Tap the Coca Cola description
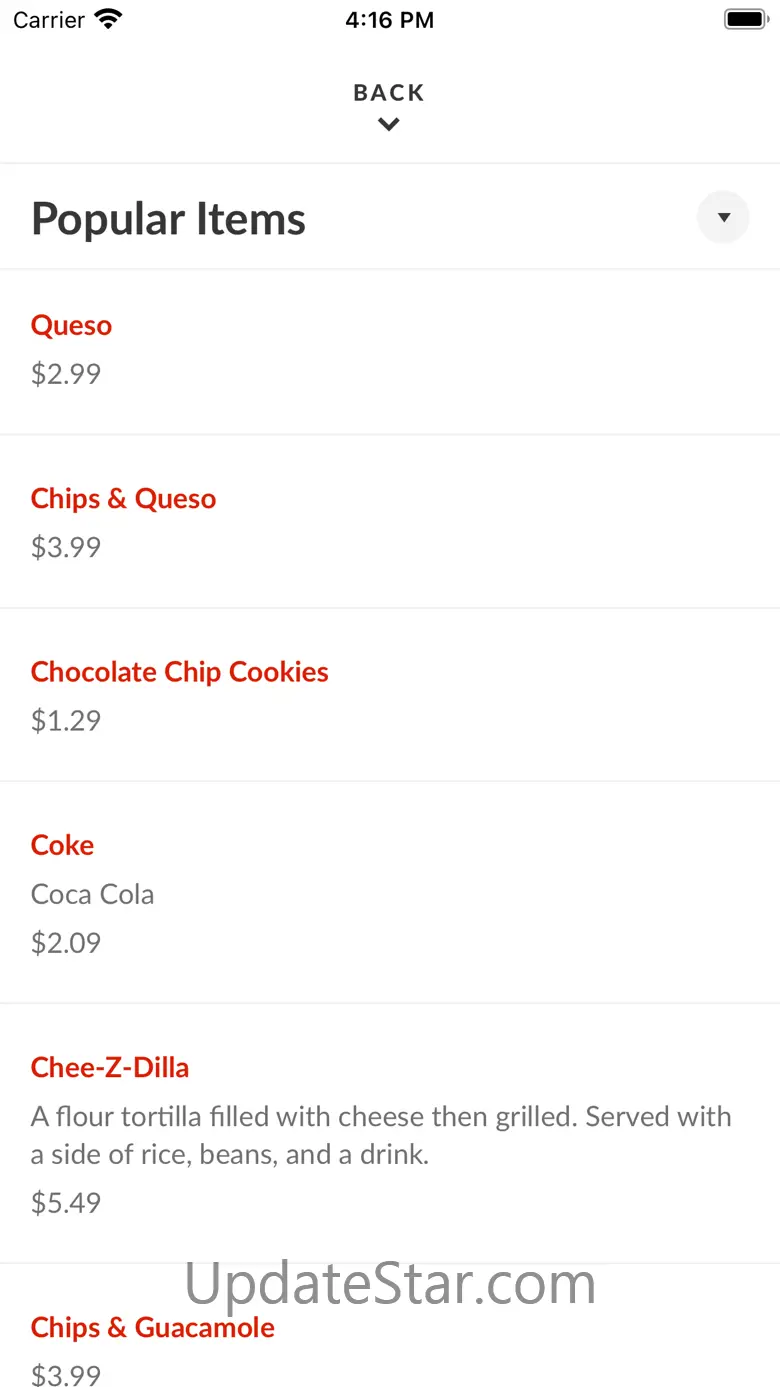Viewport: 780px width, 1387px height. 92,894
